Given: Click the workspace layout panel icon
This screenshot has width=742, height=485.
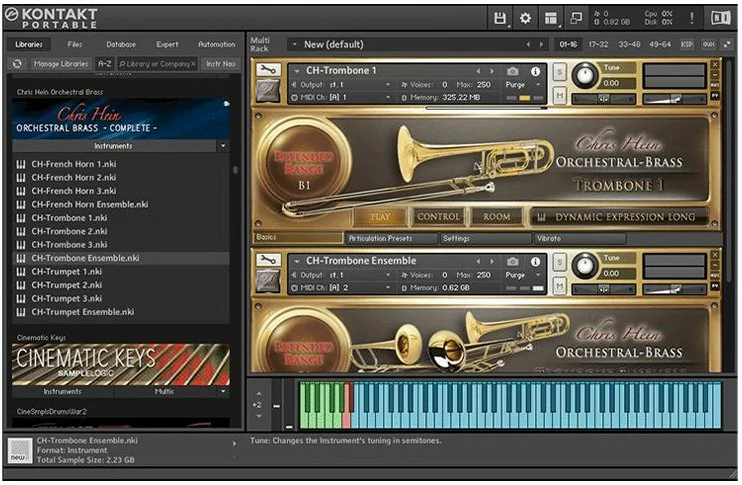Looking at the screenshot, I should pyautogui.click(x=551, y=18).
